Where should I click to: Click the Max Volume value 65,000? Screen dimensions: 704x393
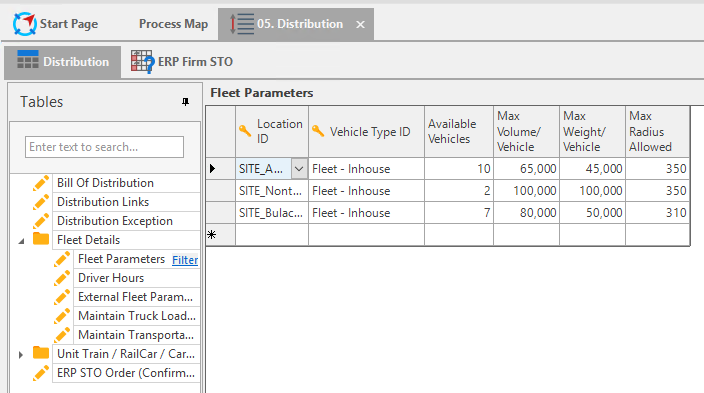click(x=527, y=169)
